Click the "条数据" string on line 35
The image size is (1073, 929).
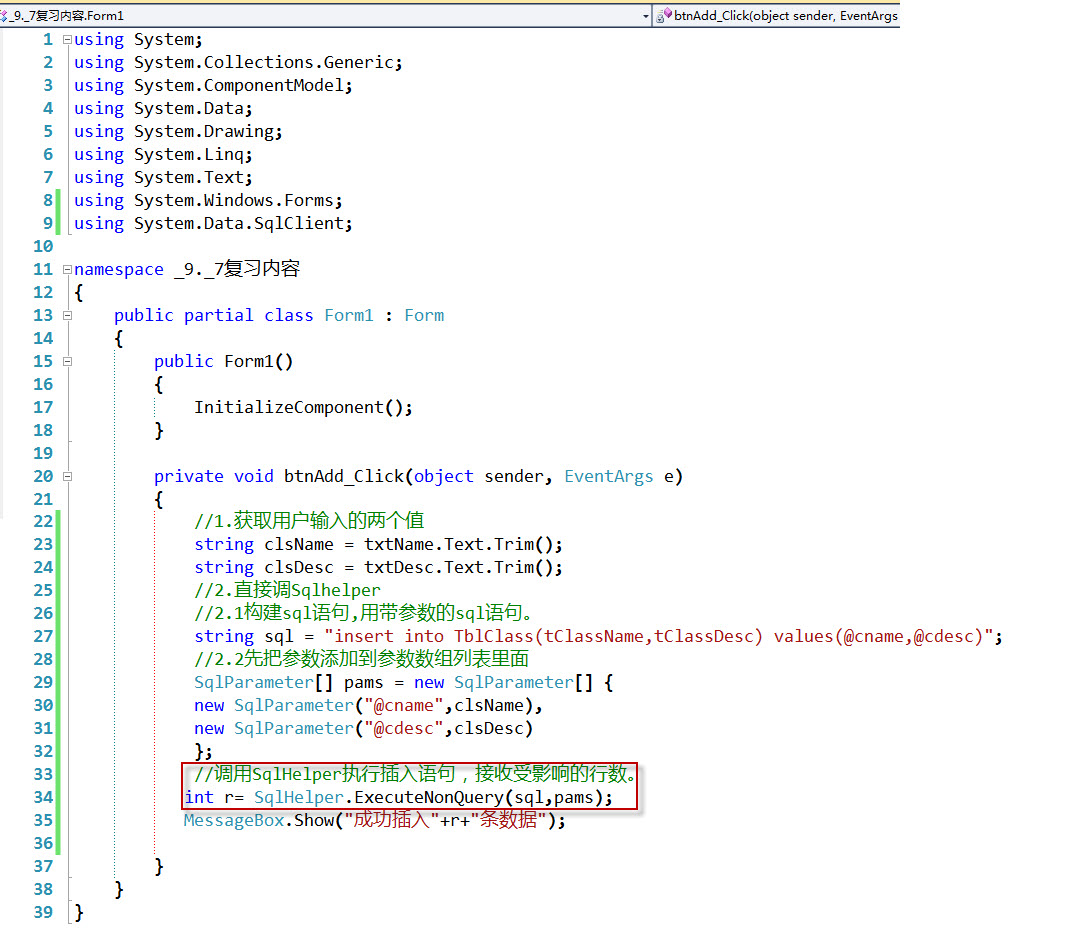pos(508,820)
